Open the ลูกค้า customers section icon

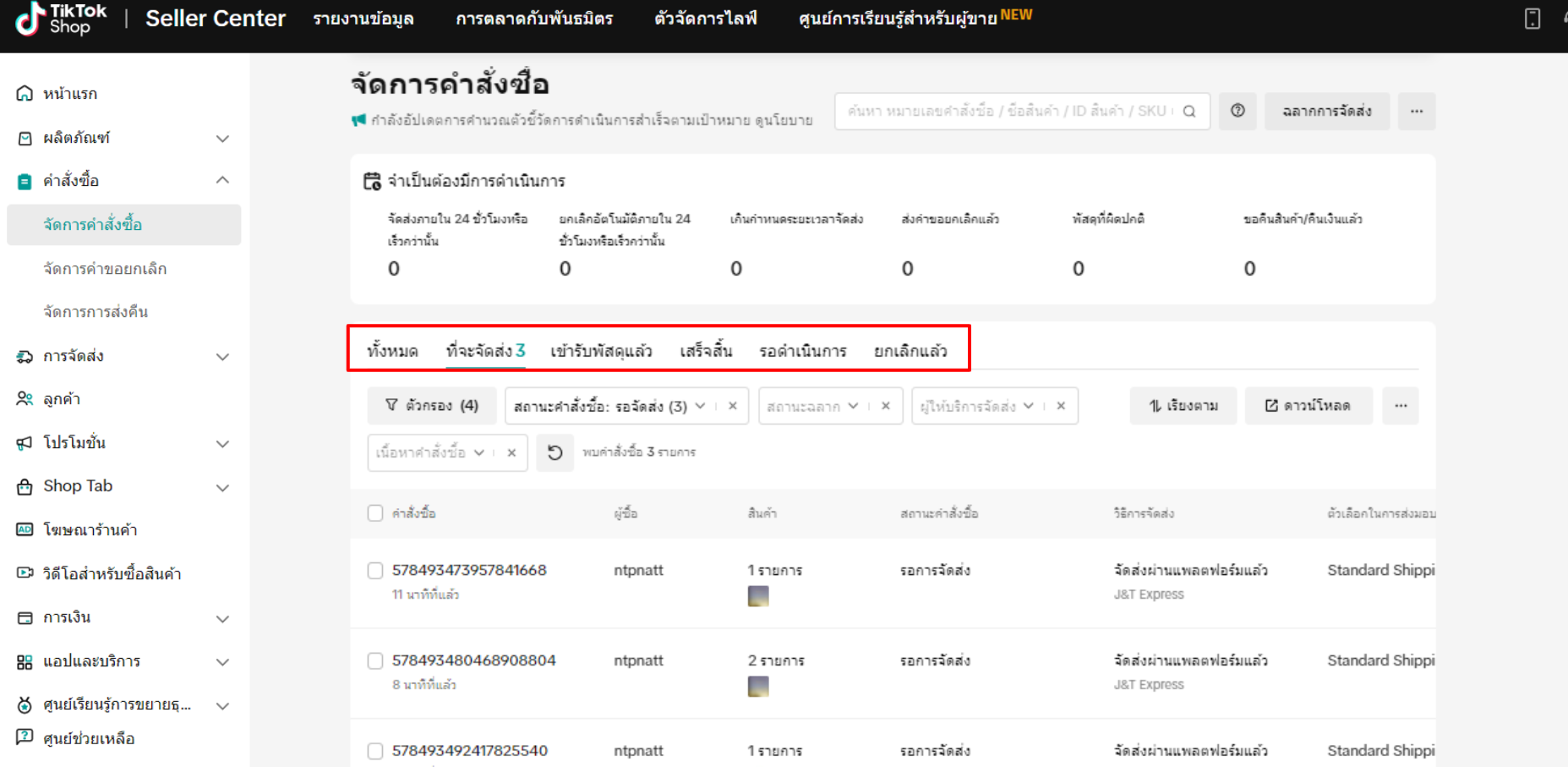pyautogui.click(x=25, y=399)
